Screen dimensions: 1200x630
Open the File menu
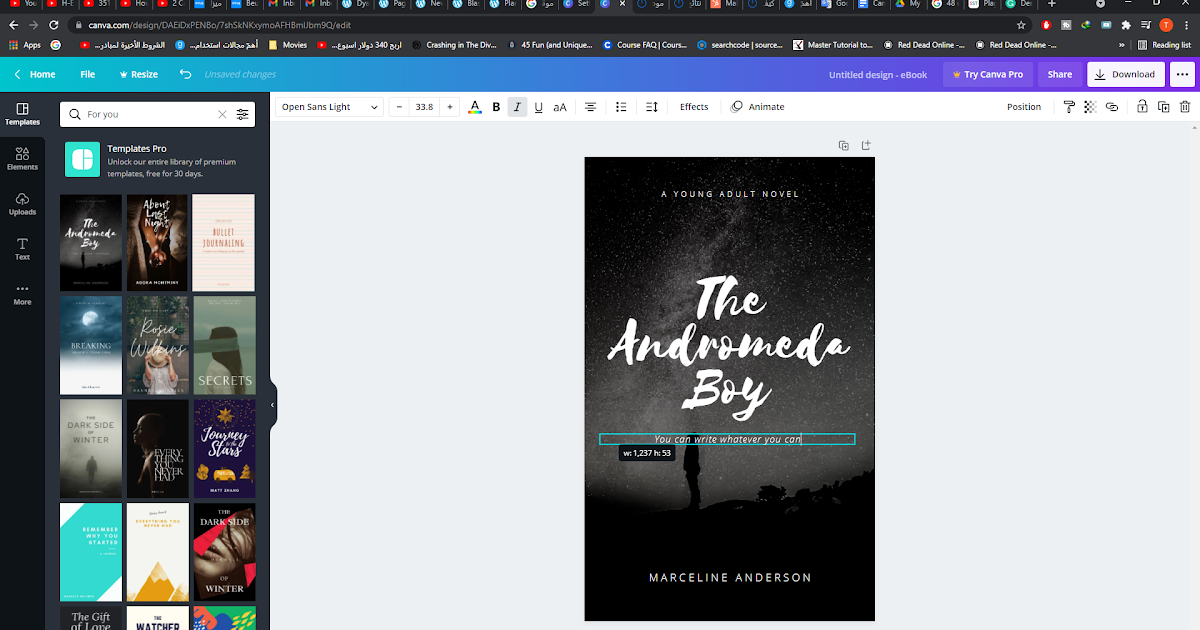[x=88, y=74]
